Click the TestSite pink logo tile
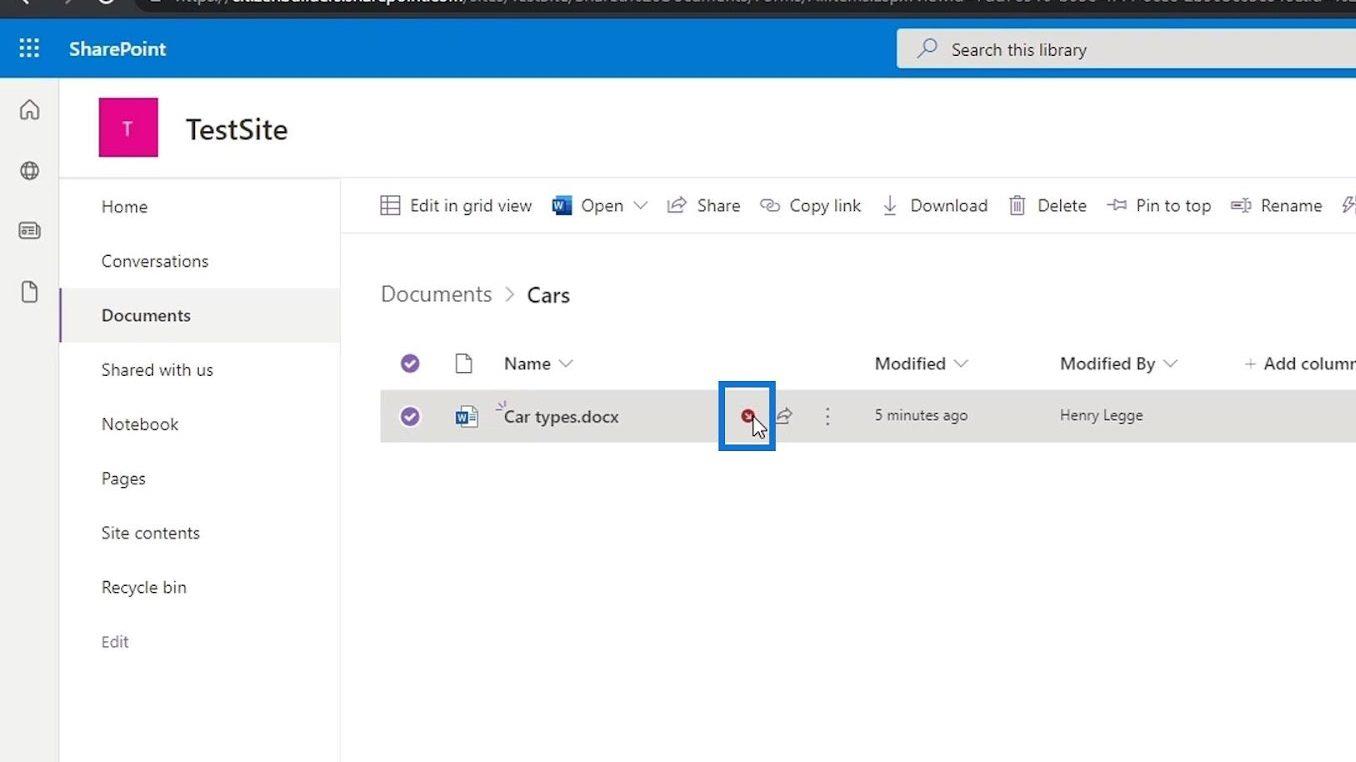 [x=128, y=128]
